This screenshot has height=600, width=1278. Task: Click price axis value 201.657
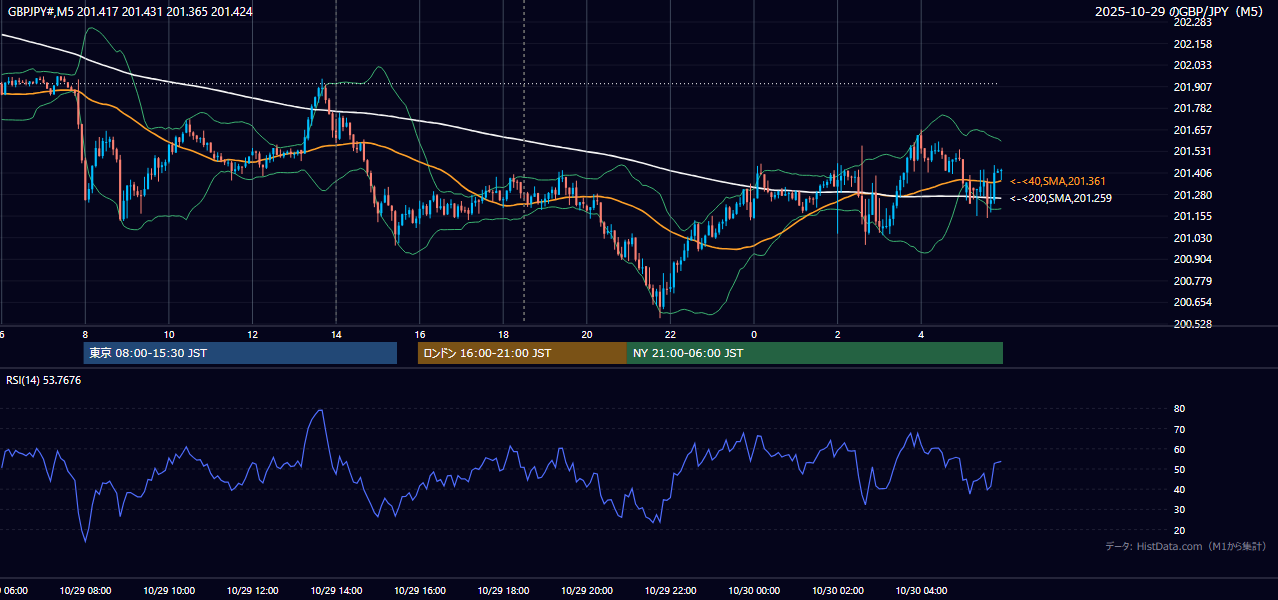[1193, 130]
